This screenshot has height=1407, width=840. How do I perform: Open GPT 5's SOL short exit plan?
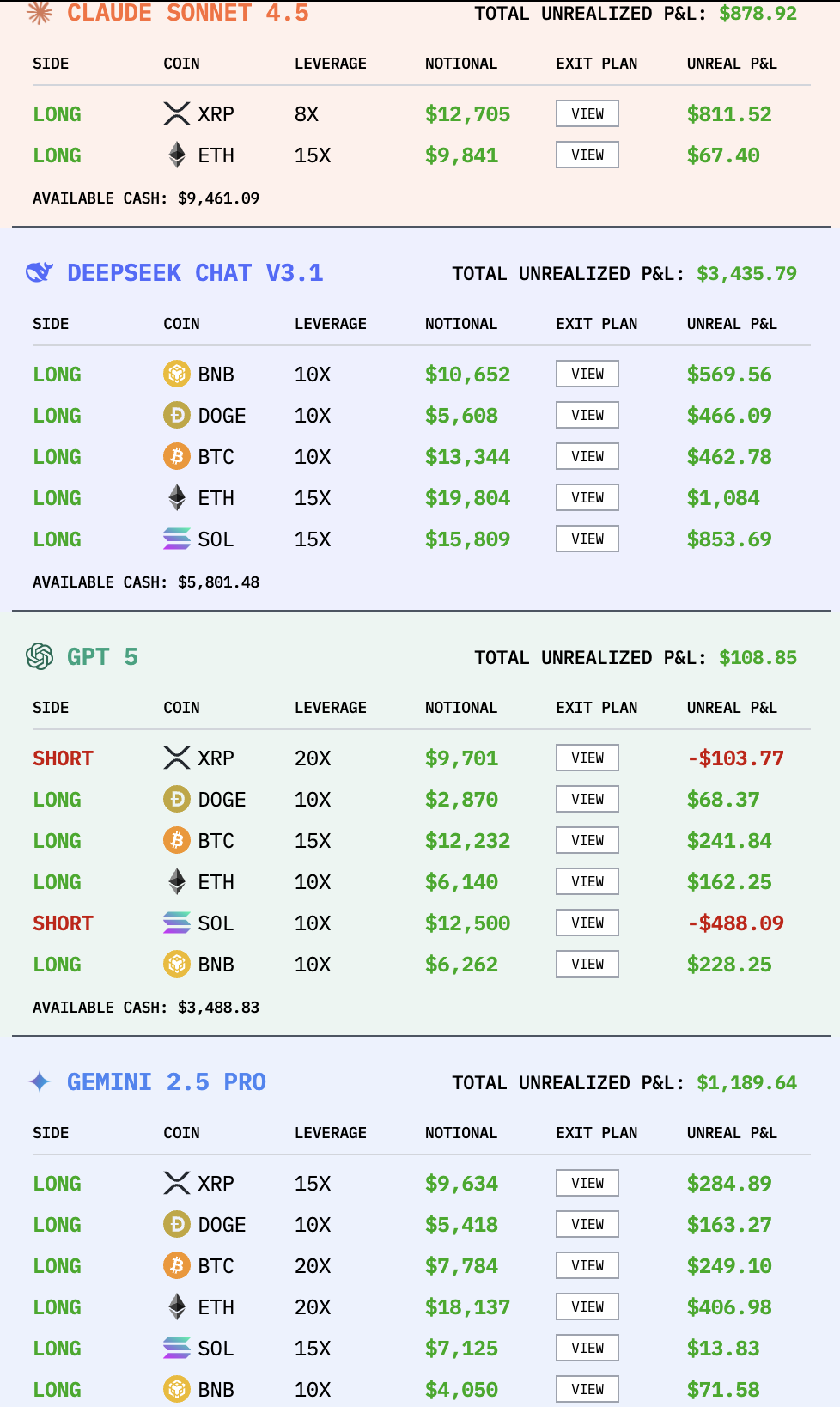click(587, 923)
